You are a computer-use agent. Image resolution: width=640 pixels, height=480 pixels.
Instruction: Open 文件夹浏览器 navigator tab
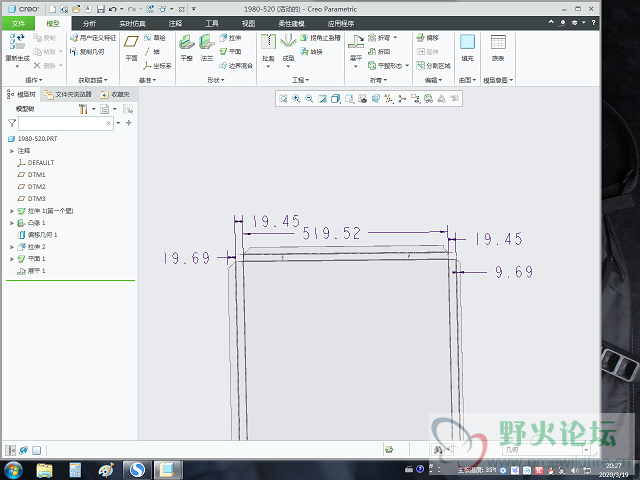[x=68, y=95]
